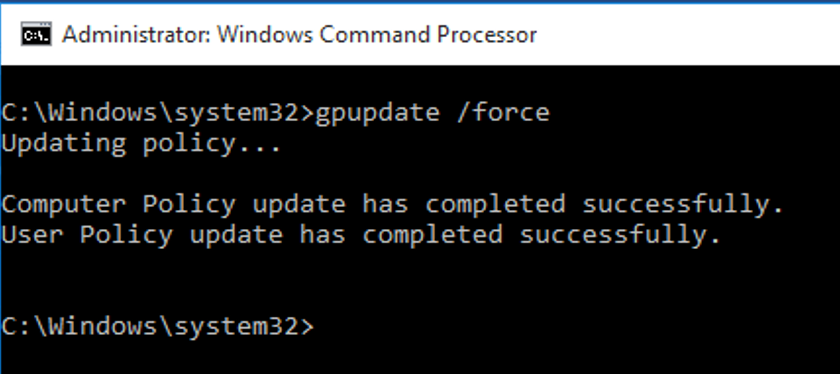This screenshot has width=840, height=374.
Task: Click the "Administrator: Windows Command Processor" title text
Action: pos(299,35)
